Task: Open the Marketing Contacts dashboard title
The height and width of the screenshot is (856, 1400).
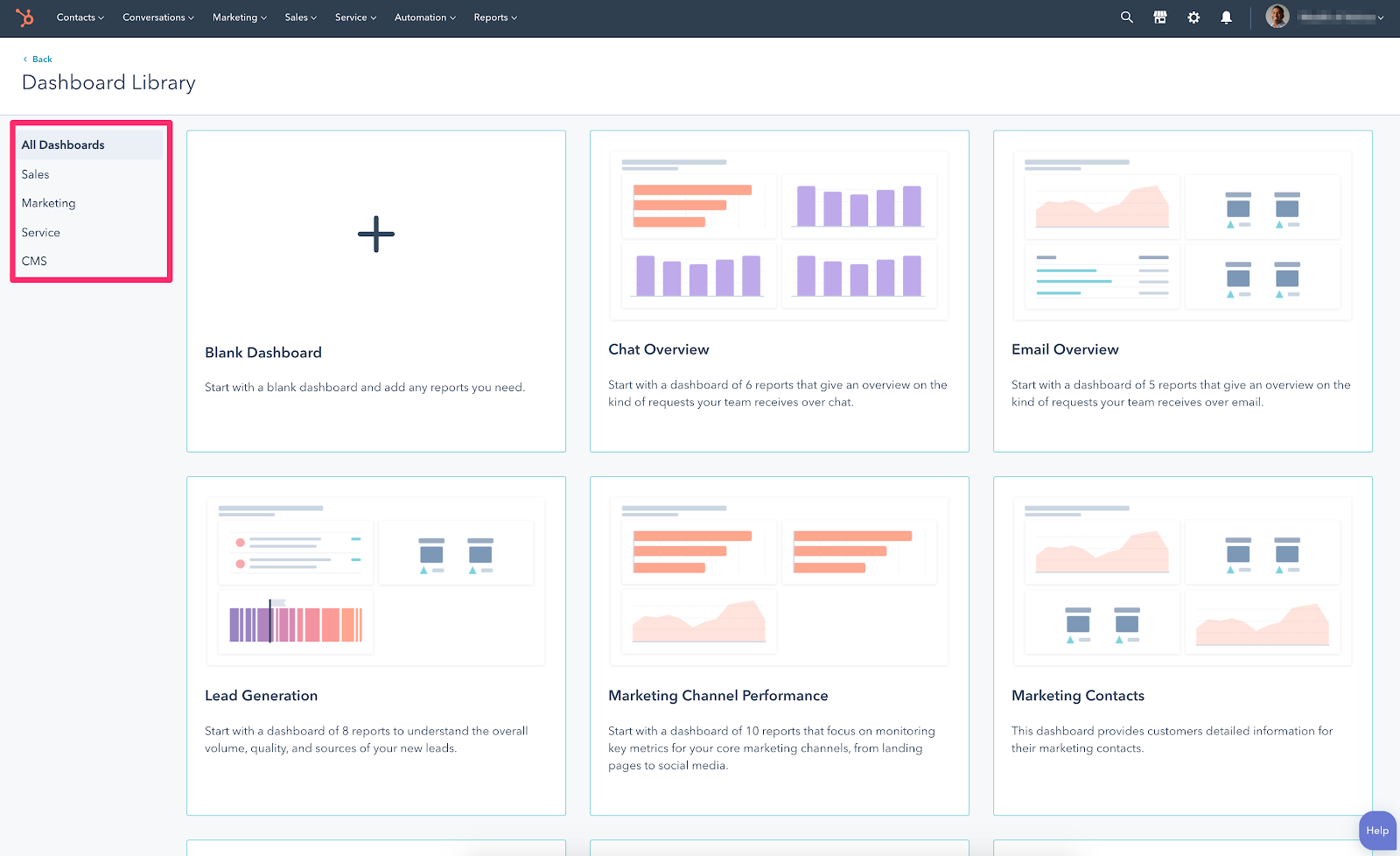Action: point(1077,696)
